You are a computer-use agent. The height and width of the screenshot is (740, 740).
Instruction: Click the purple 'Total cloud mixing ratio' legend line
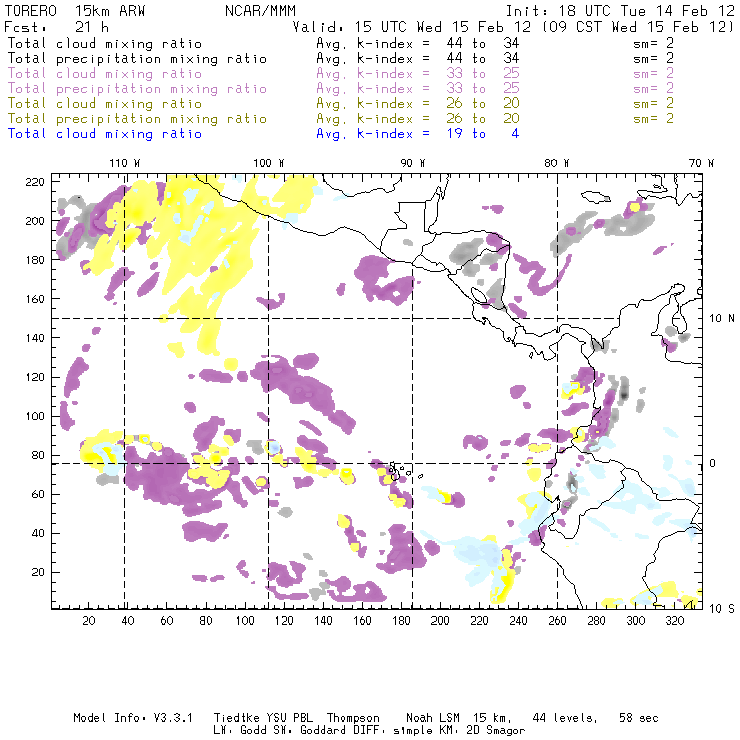105,74
